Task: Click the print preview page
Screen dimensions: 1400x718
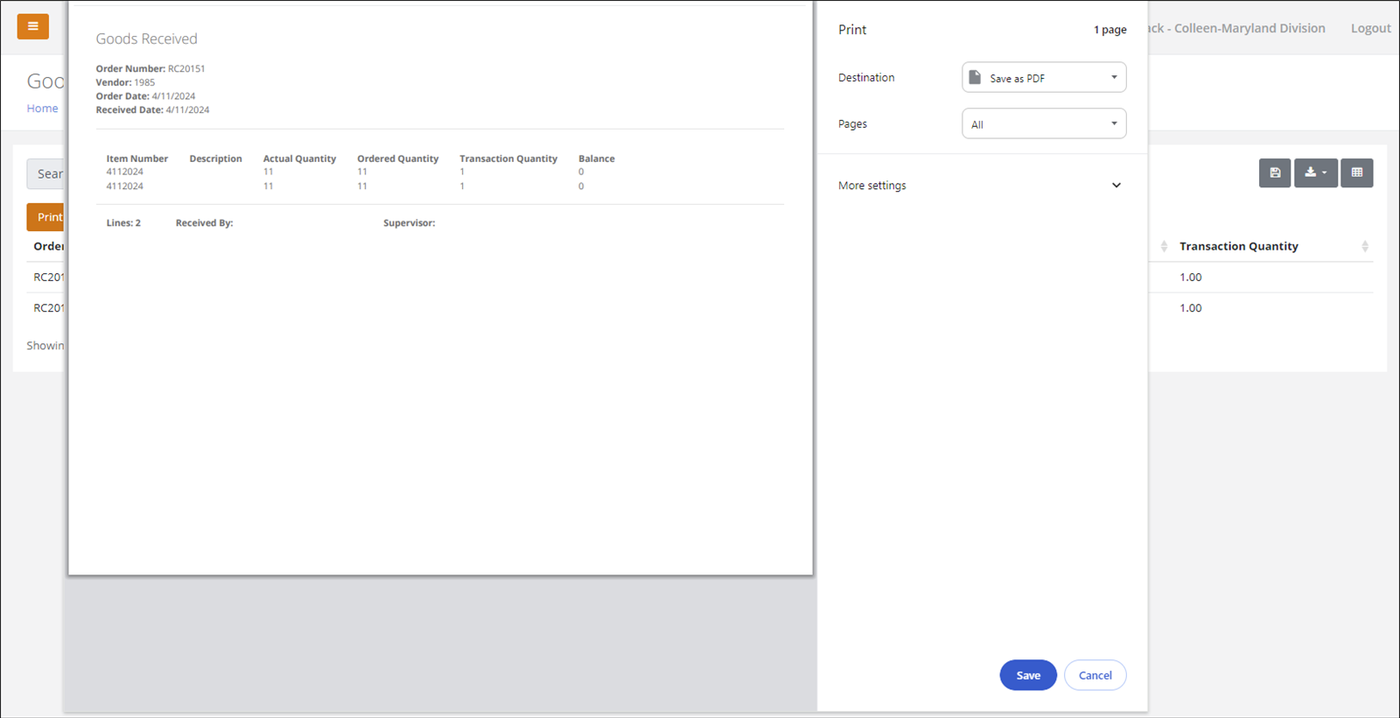Action: 440,288
